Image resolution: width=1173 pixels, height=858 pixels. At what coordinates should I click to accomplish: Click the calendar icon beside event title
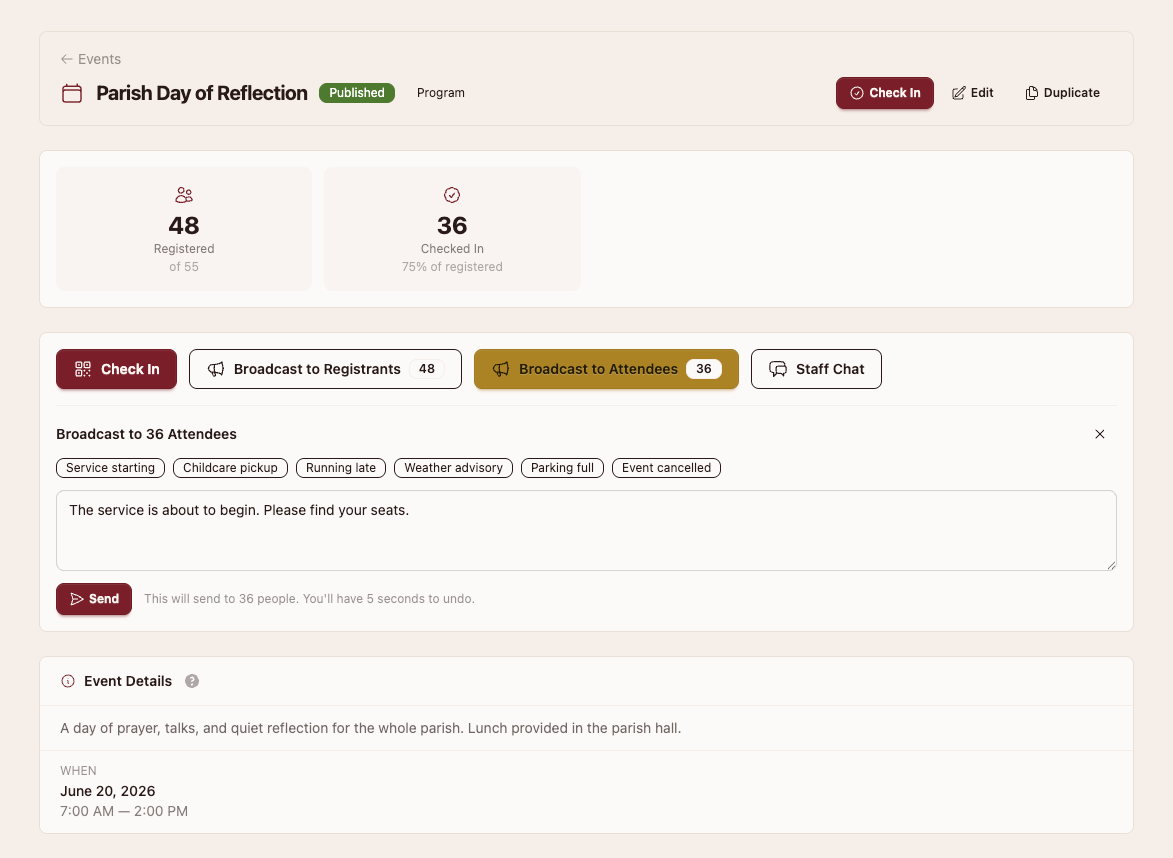(72, 94)
